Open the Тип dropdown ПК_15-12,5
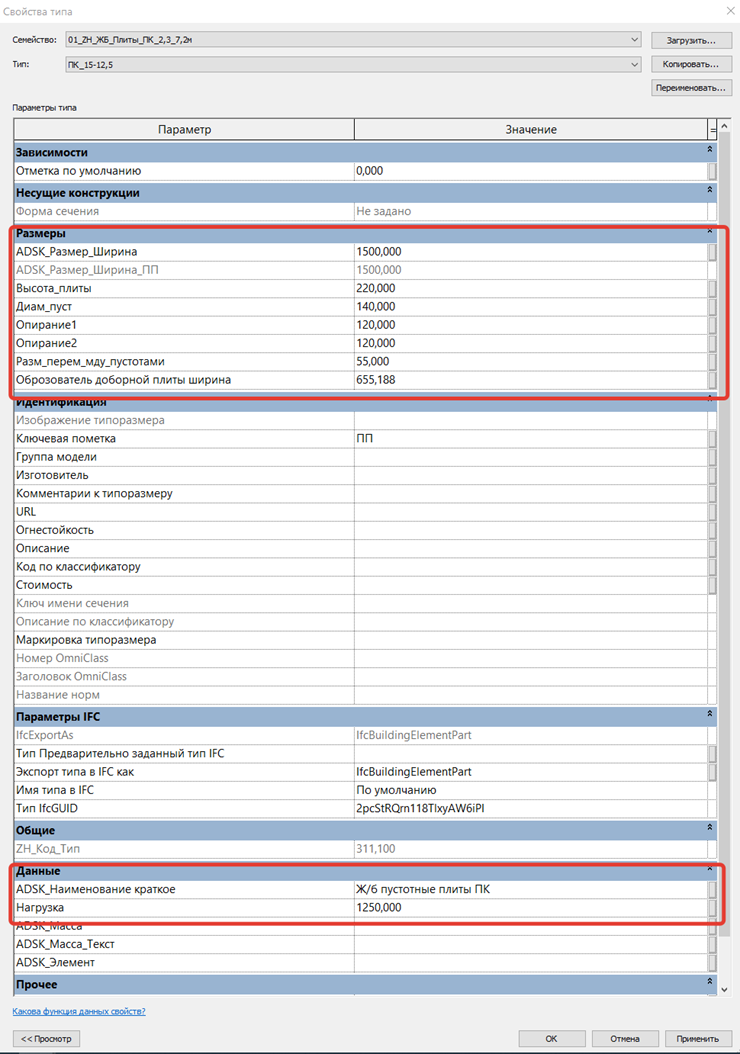Viewport: 740px width, 1054px height. click(x=354, y=65)
